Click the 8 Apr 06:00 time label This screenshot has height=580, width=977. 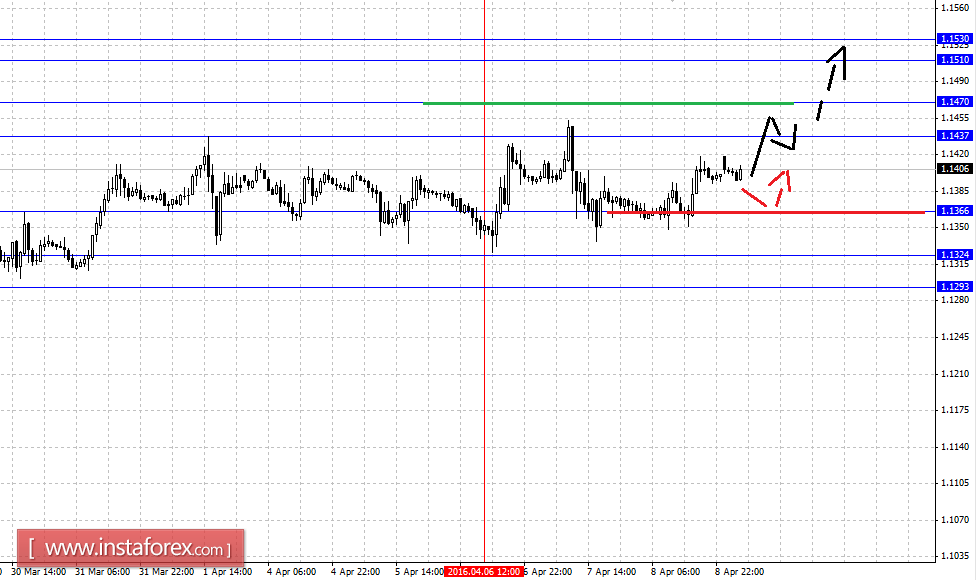(675, 571)
